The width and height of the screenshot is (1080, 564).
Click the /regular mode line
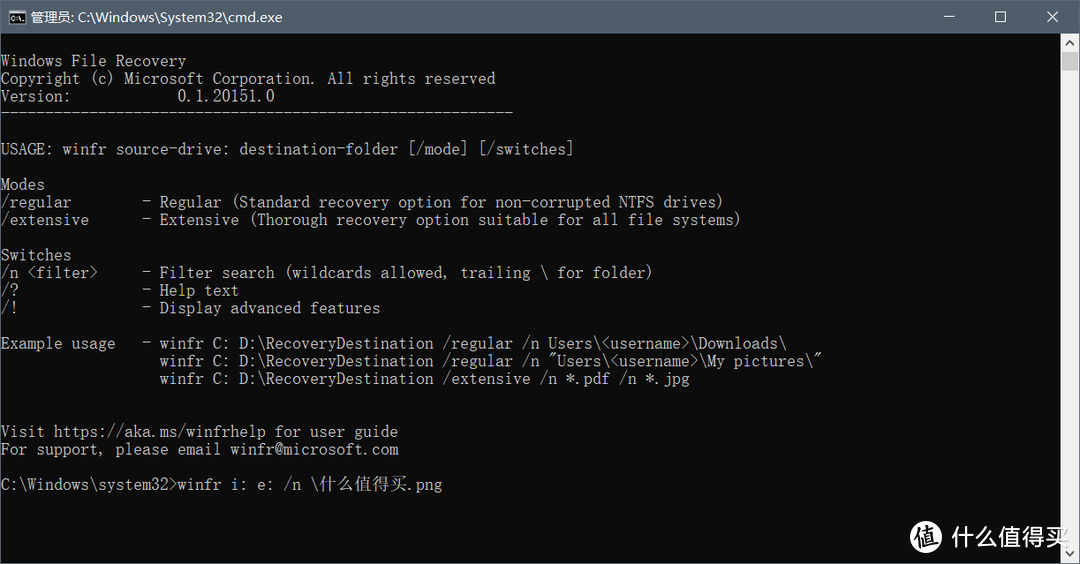[362, 202]
